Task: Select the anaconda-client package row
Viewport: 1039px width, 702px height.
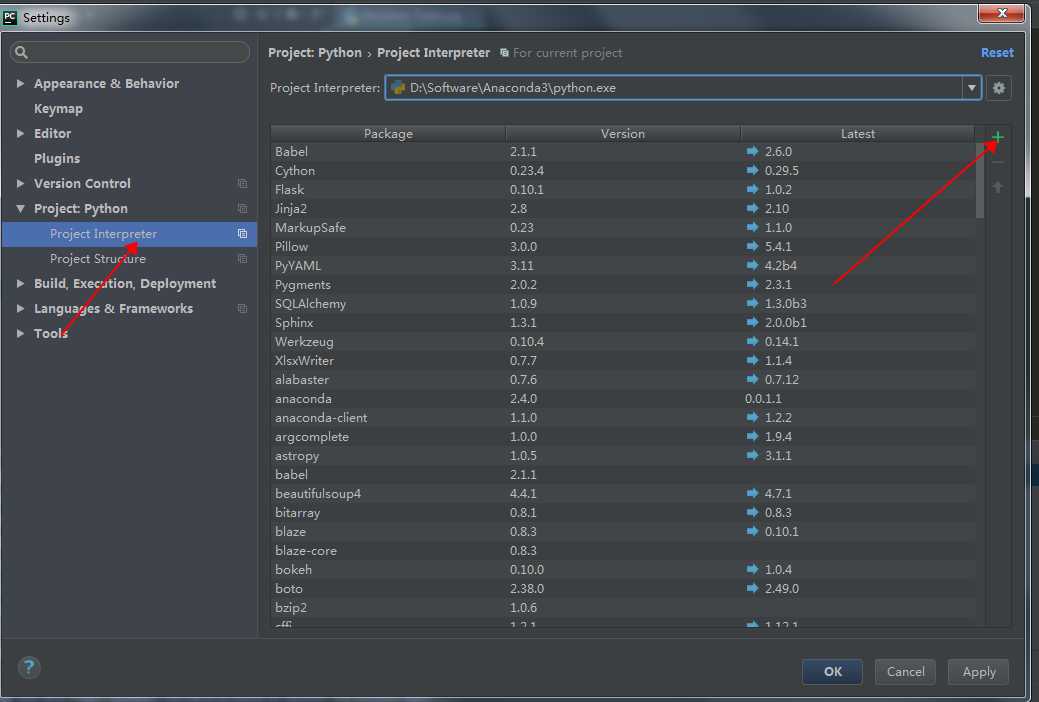Action: point(623,418)
